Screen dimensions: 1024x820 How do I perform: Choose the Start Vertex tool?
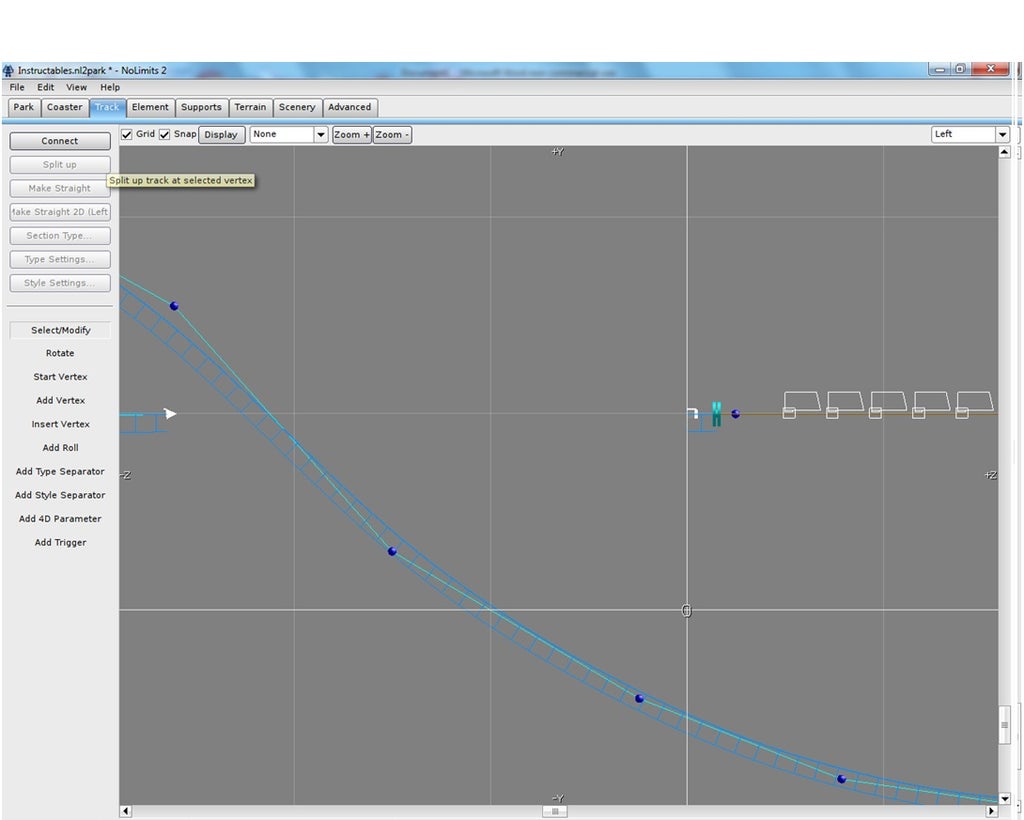point(60,377)
